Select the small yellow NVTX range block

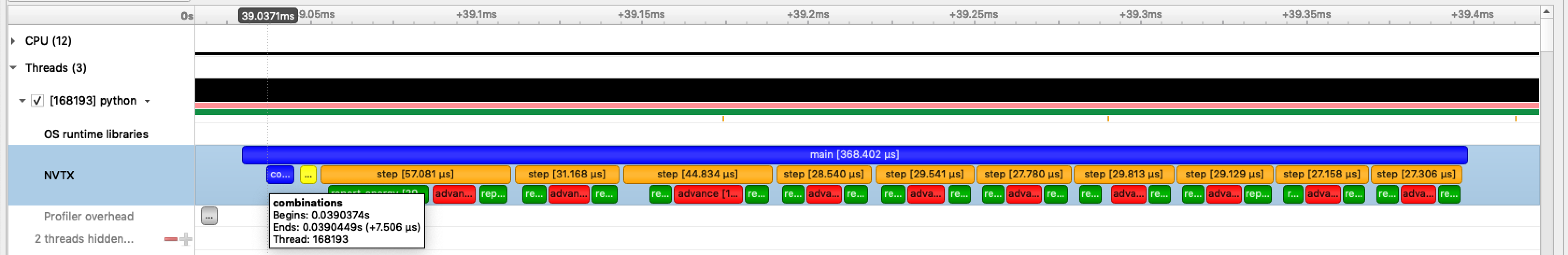(308, 175)
